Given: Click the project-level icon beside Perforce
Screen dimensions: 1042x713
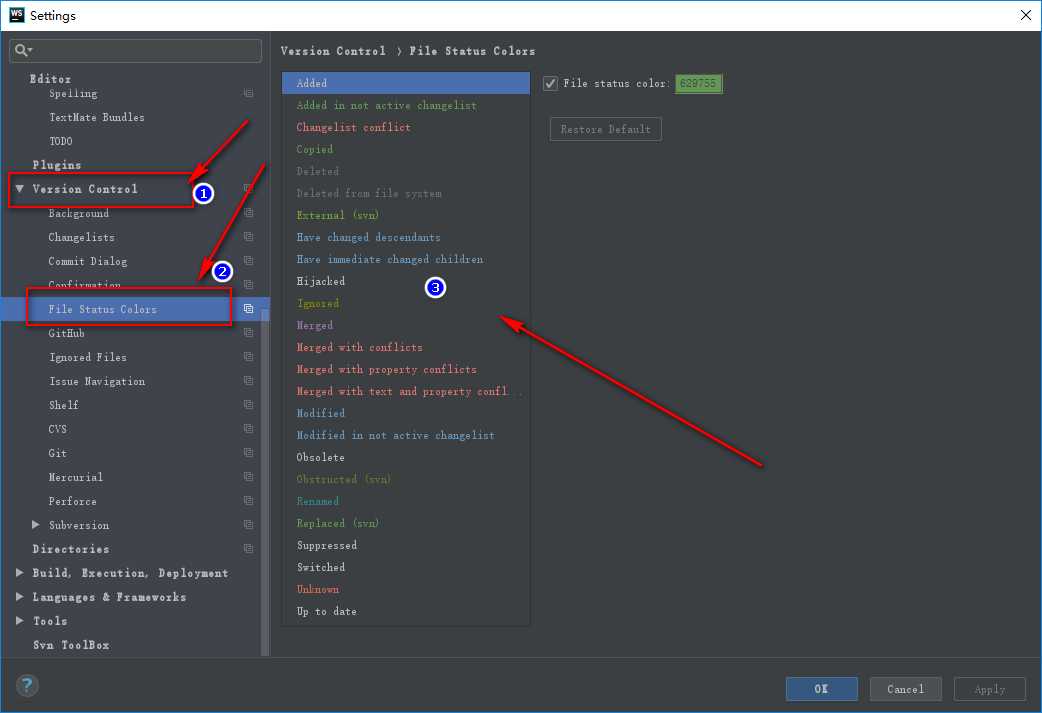Looking at the screenshot, I should point(249,501).
